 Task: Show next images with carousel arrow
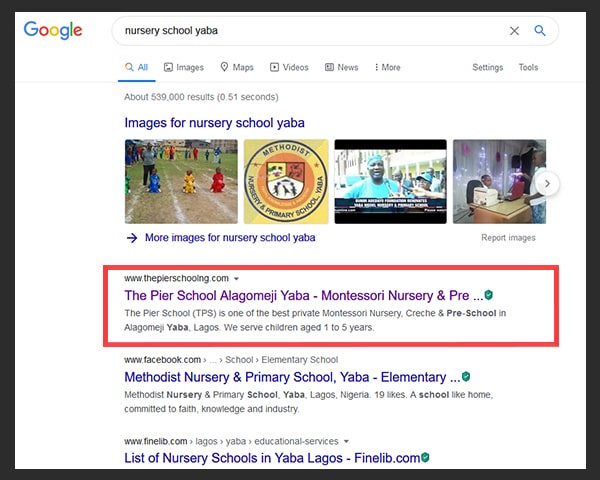[x=548, y=184]
